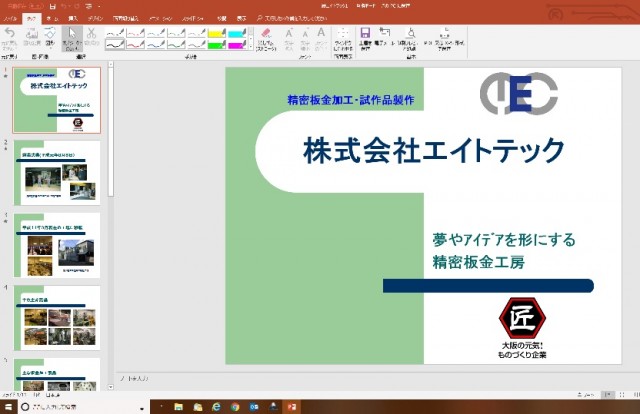640x414 pixels.
Task: Select slide 4 thumbnail with six photos
Action: coord(57,318)
